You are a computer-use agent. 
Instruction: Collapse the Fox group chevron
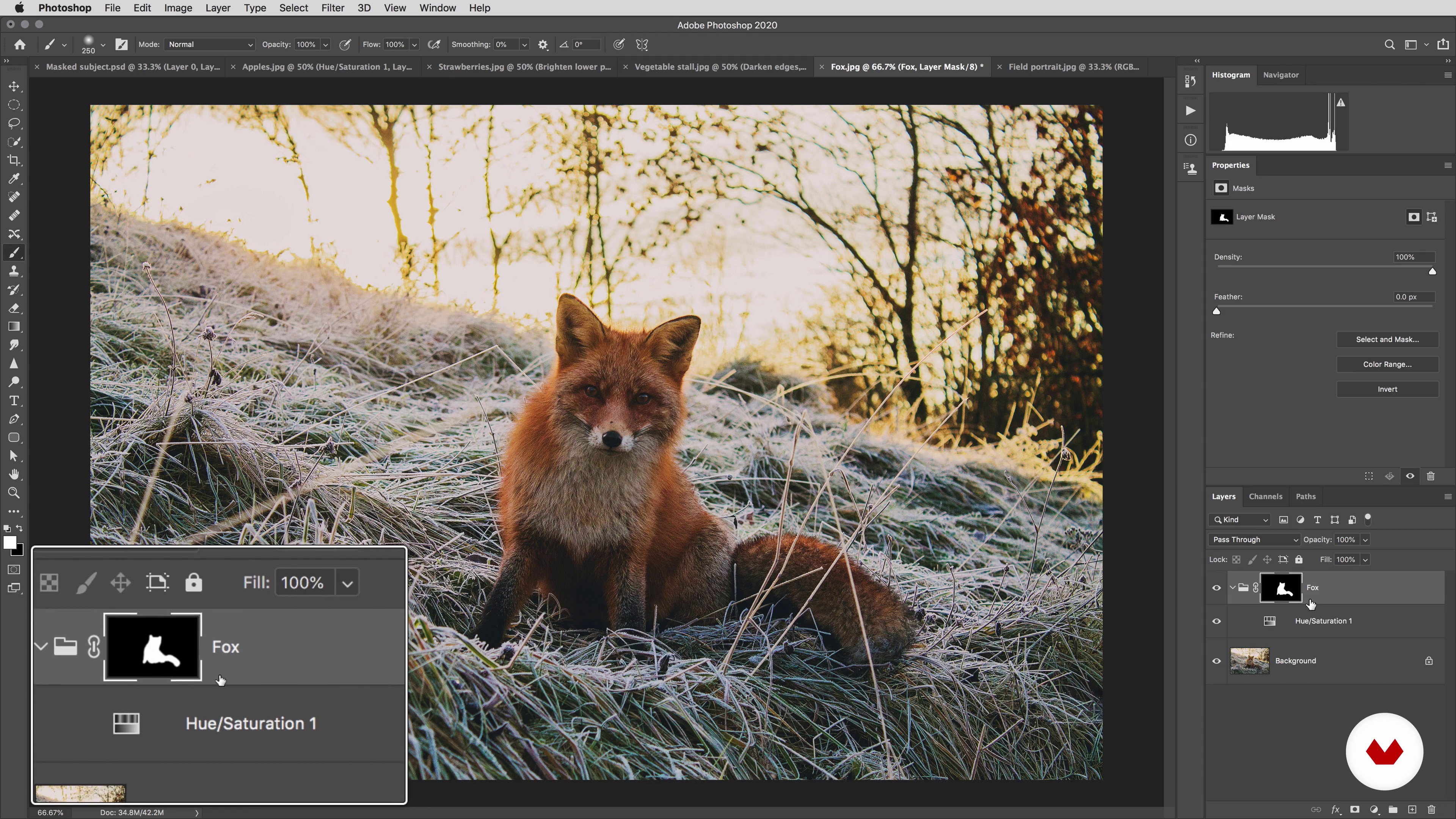(x=1232, y=587)
